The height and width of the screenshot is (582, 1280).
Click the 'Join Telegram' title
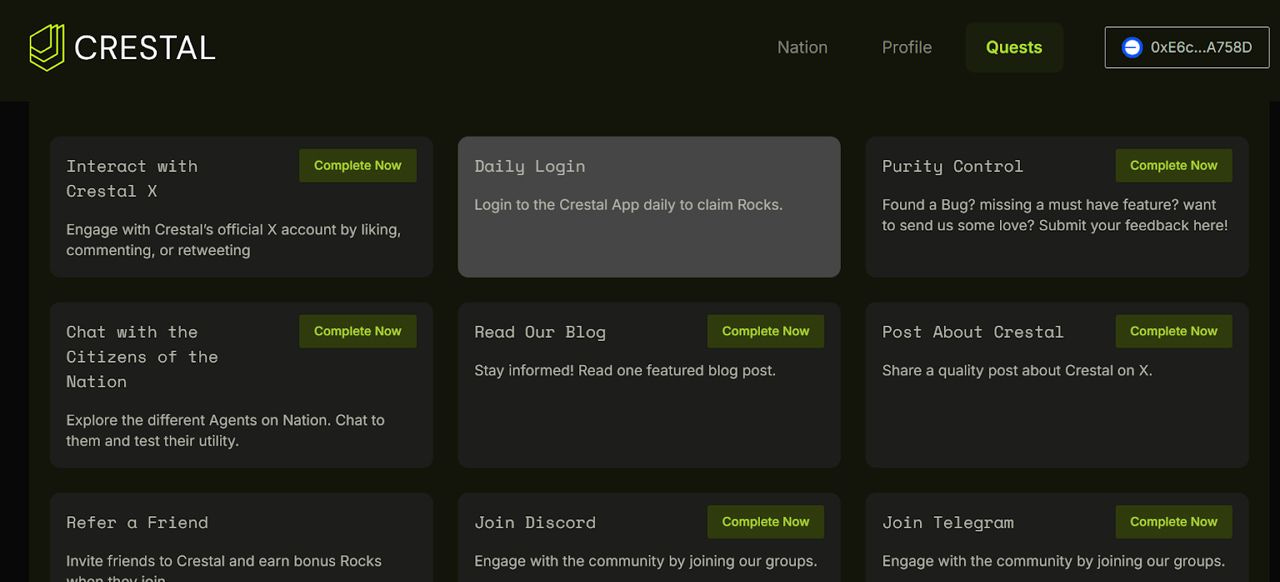[948, 522]
